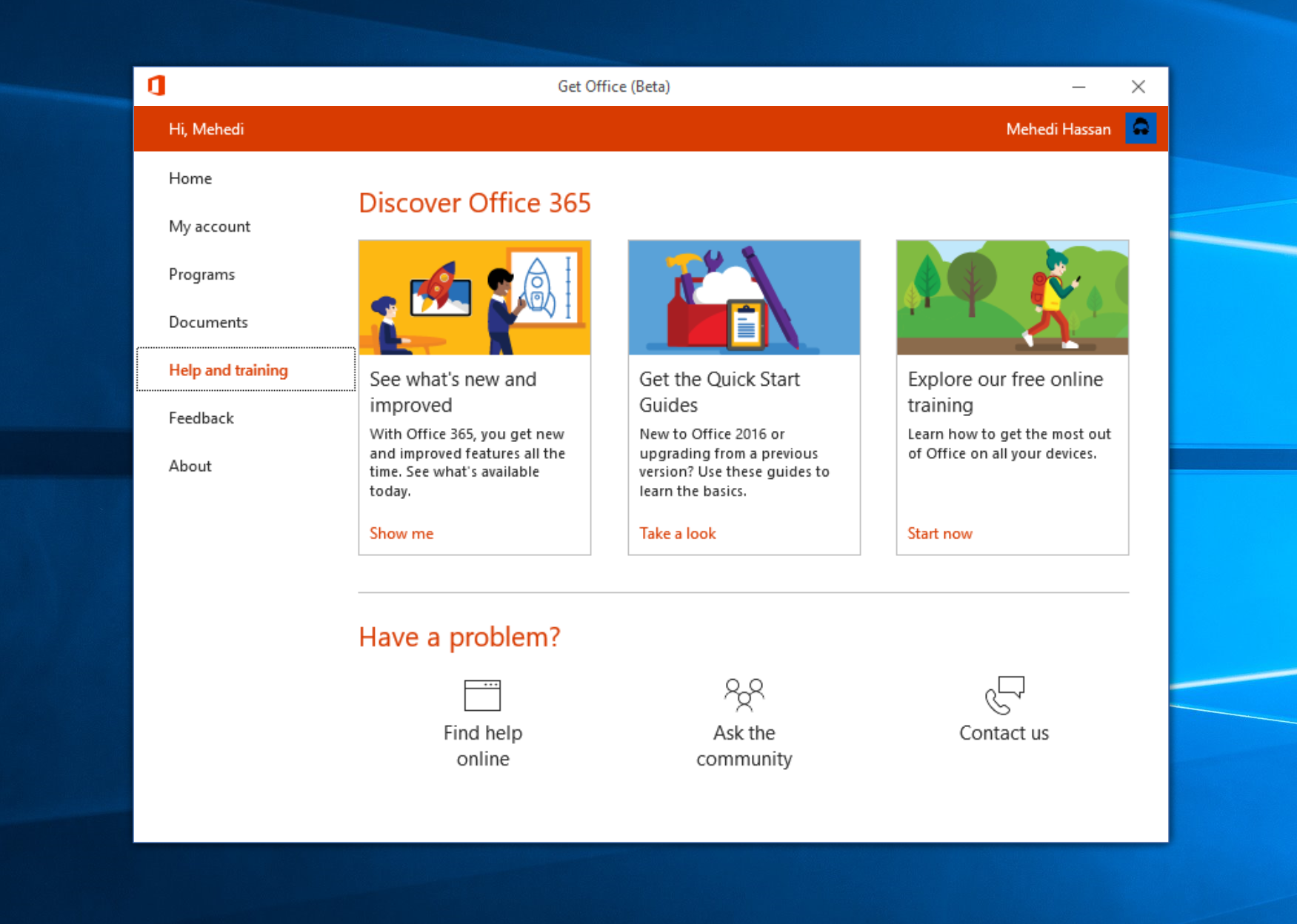
Task: Click the Take a look link
Action: tap(677, 533)
